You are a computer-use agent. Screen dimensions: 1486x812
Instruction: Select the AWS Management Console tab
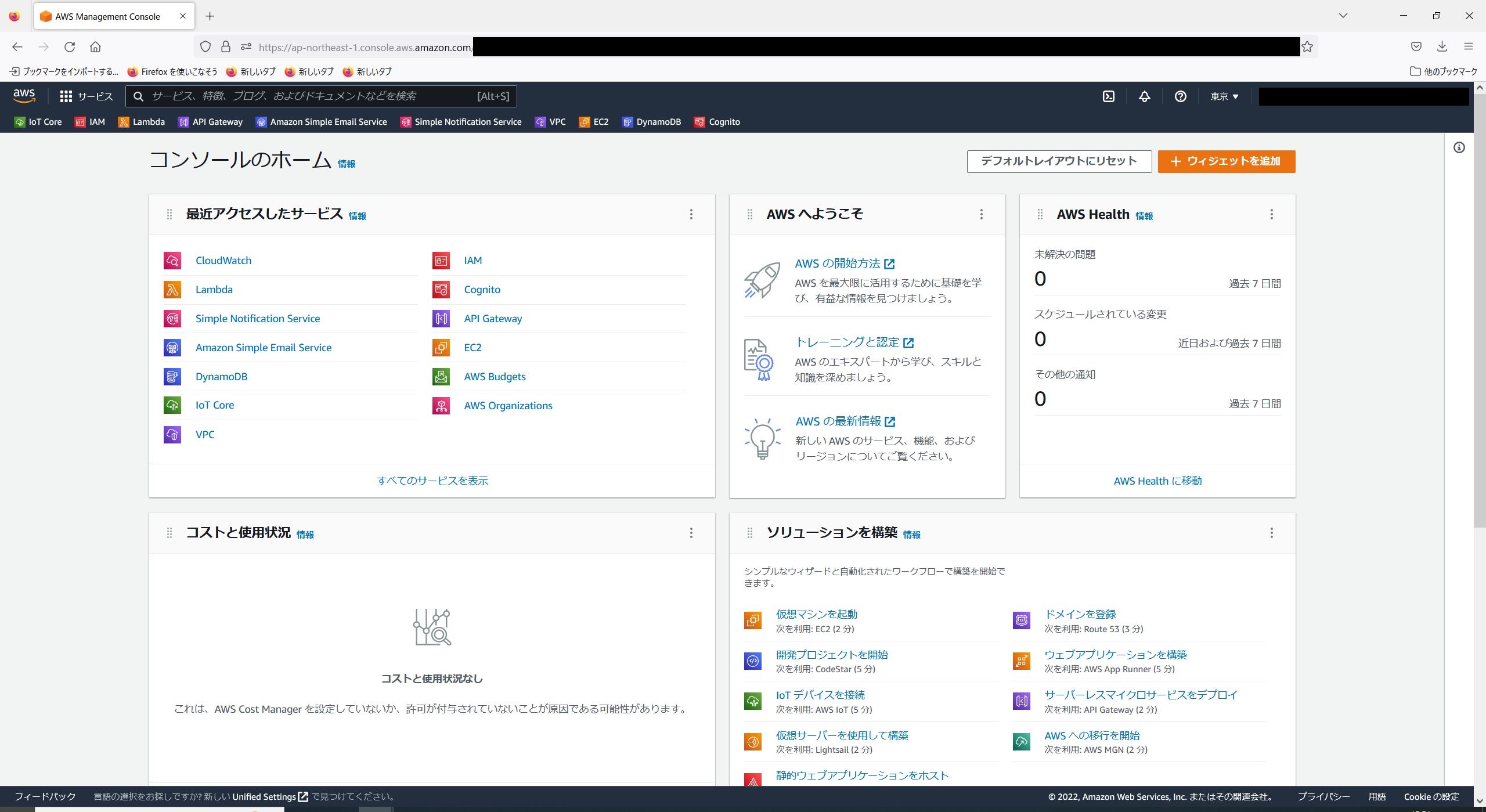pos(114,16)
